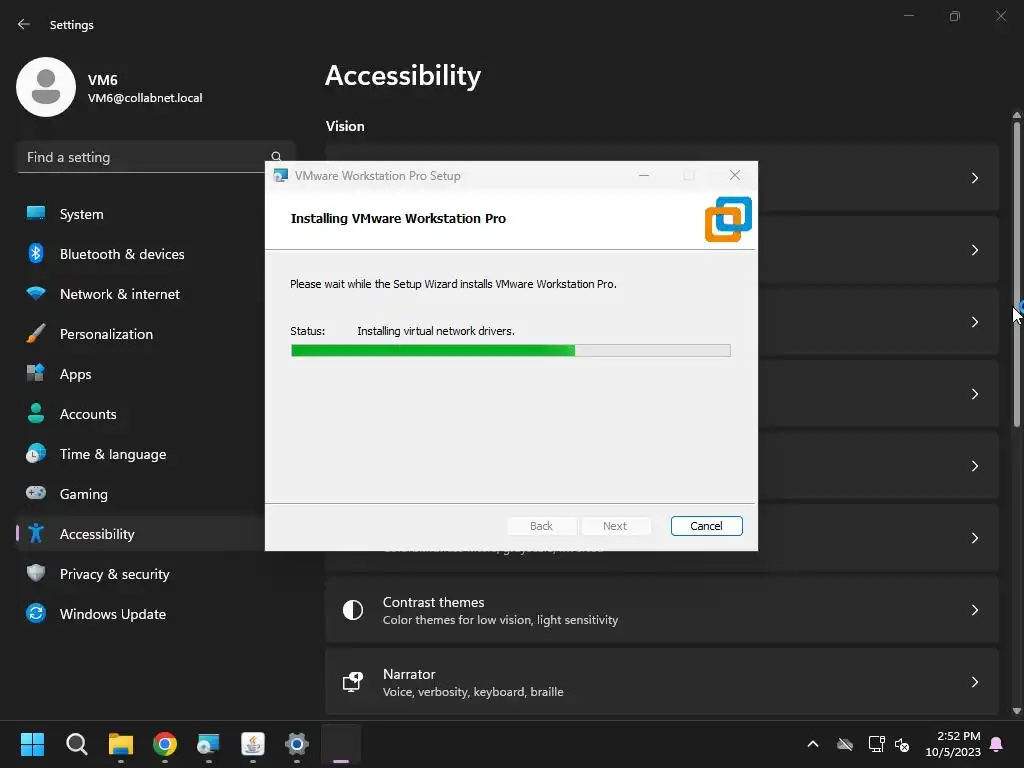Click the muted volume tray icon
The height and width of the screenshot is (768, 1024).
tap(902, 744)
